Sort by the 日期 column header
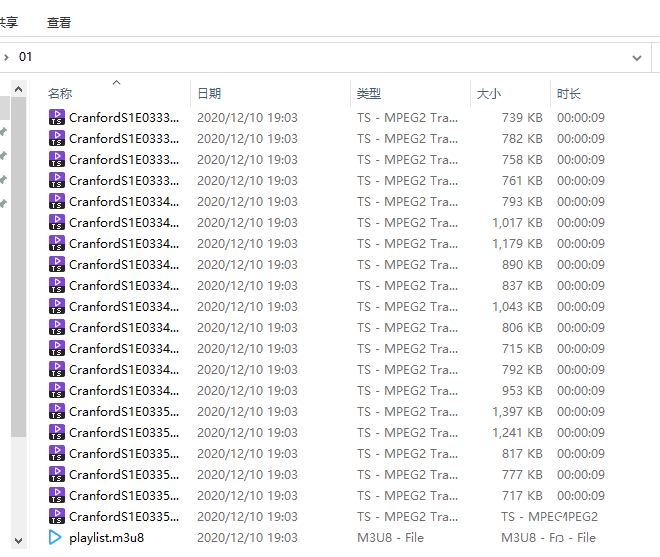Image resolution: width=660 pixels, height=557 pixels. click(x=209, y=93)
